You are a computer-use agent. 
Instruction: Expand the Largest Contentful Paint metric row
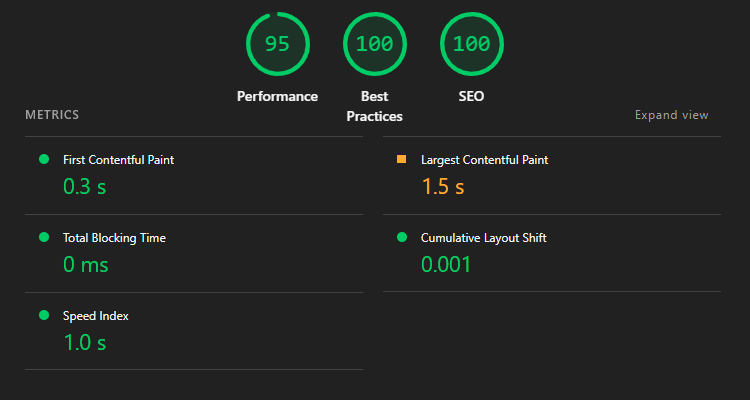pyautogui.click(x=551, y=176)
